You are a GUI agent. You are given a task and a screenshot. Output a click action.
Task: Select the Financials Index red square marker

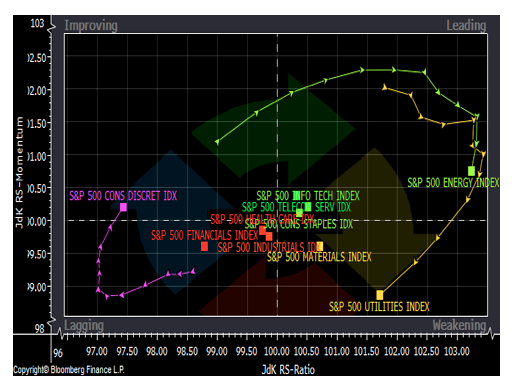coord(204,246)
